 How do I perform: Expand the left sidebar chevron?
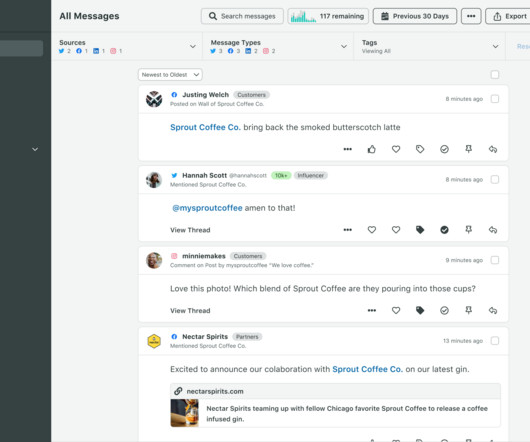(35, 149)
